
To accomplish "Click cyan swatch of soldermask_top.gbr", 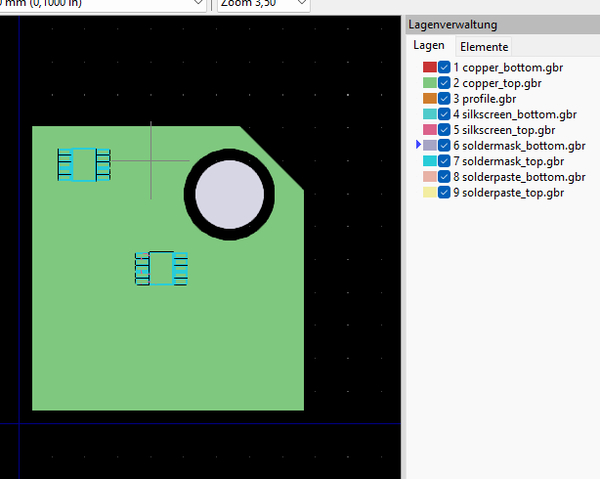I will click(x=430, y=161).
